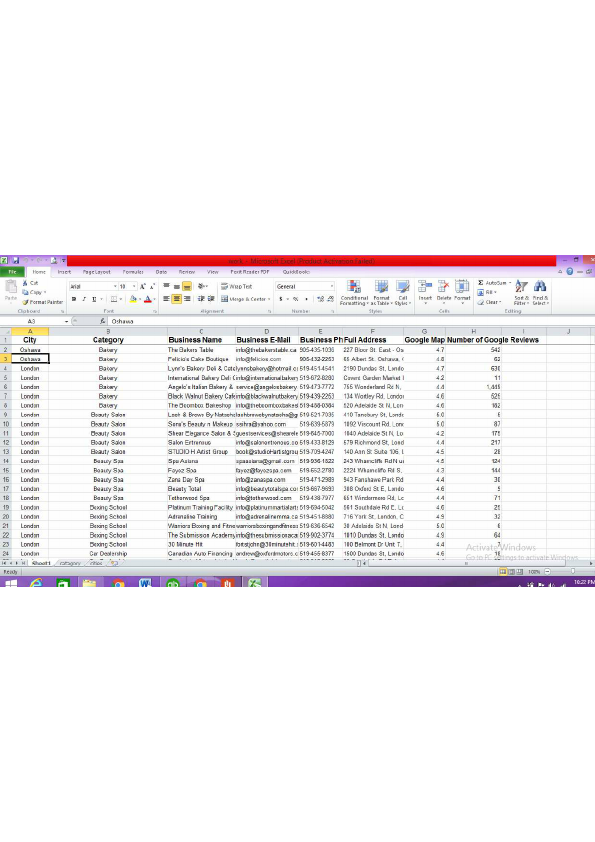Open Conditional Formatting menu

[x=354, y=293]
